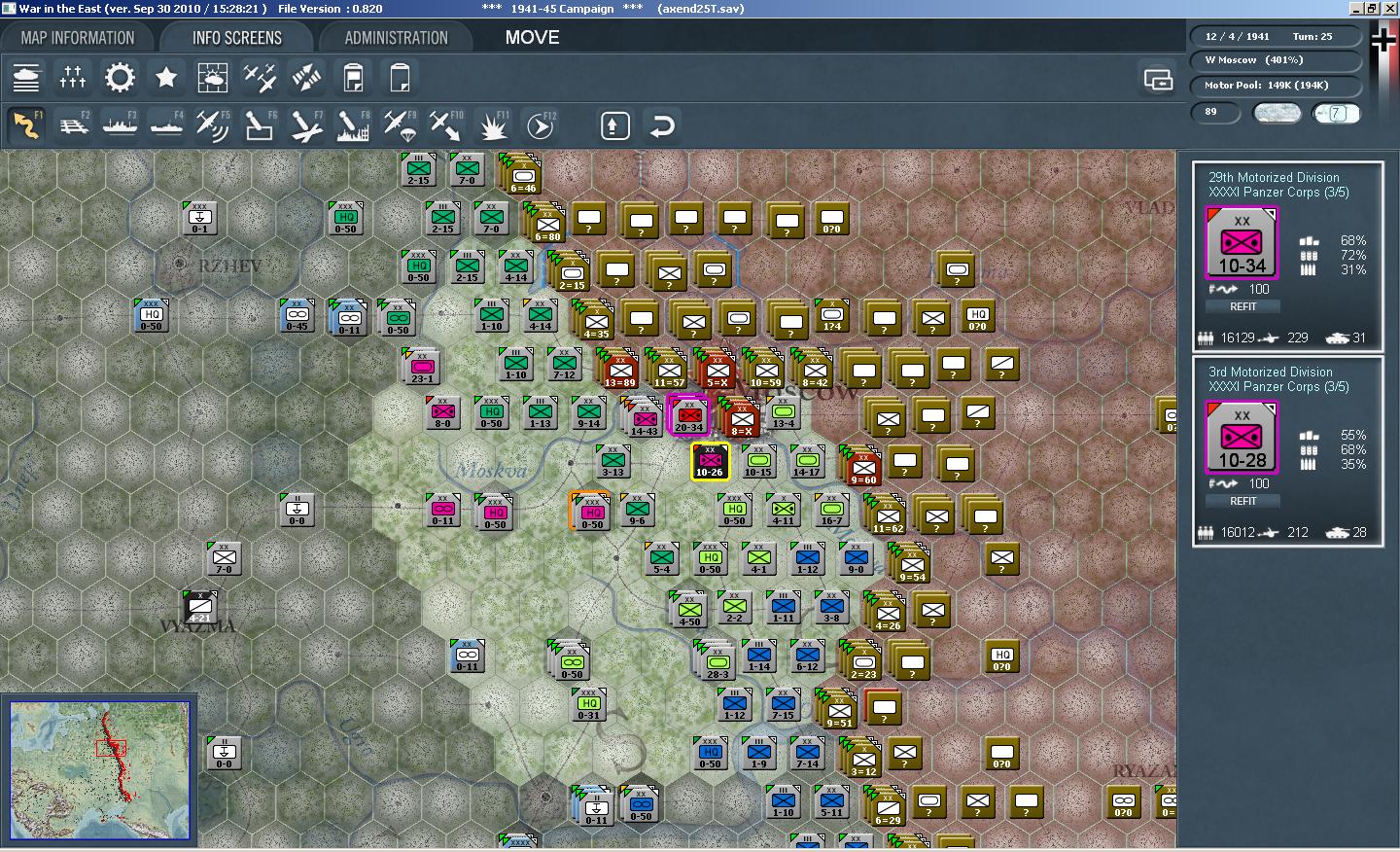1400x852 pixels.
Task: Open XXXXI Panzer Corps under 29th Motorized
Action: tap(1278, 193)
